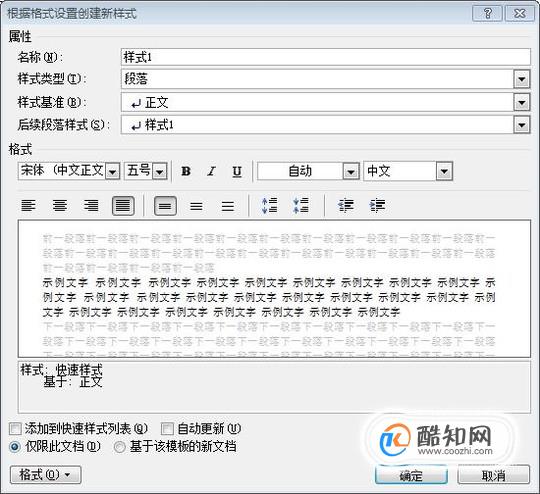
Task: Align paragraph text to the right
Action: coord(91,206)
